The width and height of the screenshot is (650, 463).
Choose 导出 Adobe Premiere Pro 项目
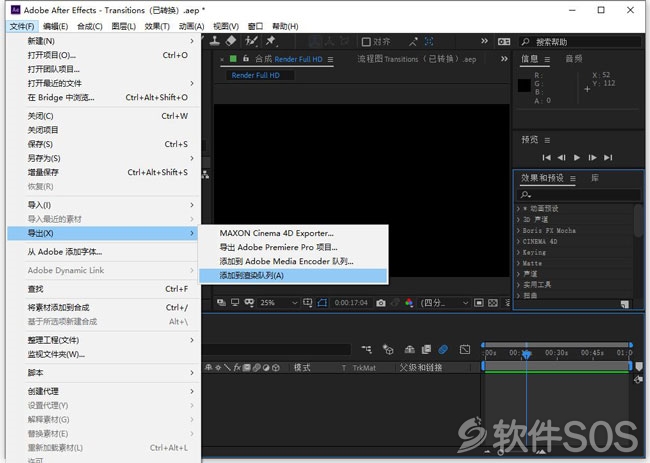[x=293, y=247]
